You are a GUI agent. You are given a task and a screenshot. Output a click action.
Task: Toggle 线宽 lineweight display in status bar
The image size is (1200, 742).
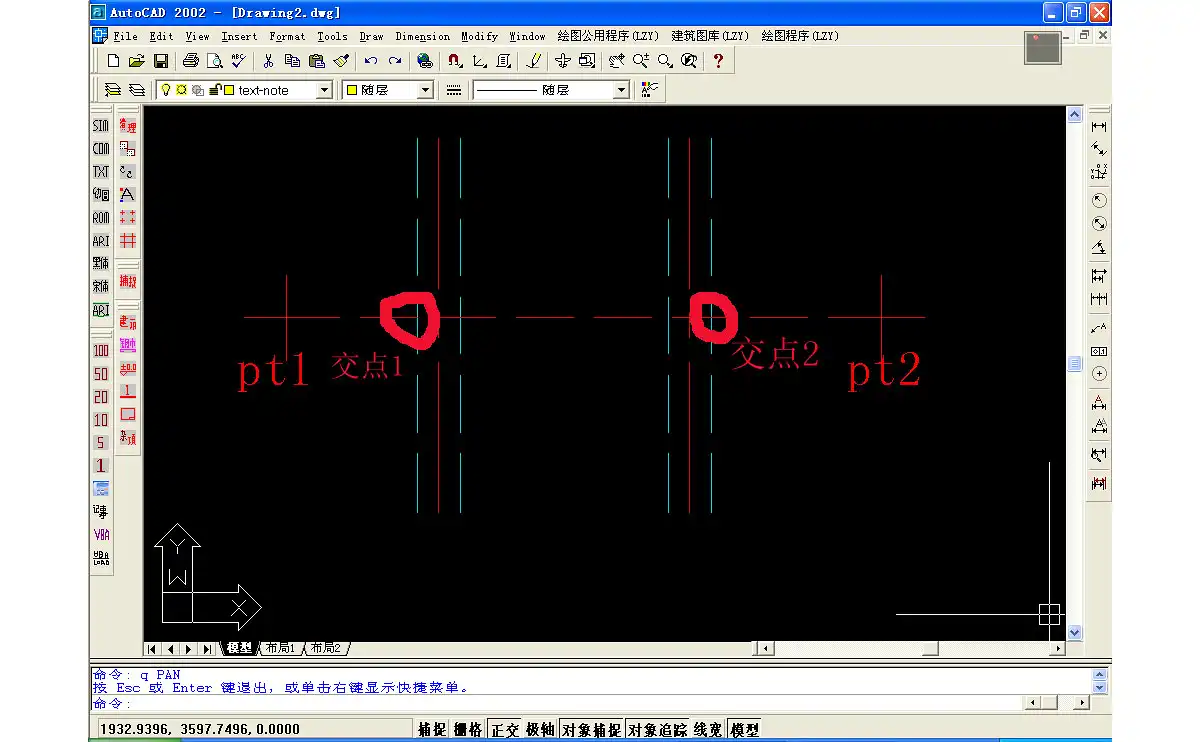pyautogui.click(x=709, y=730)
